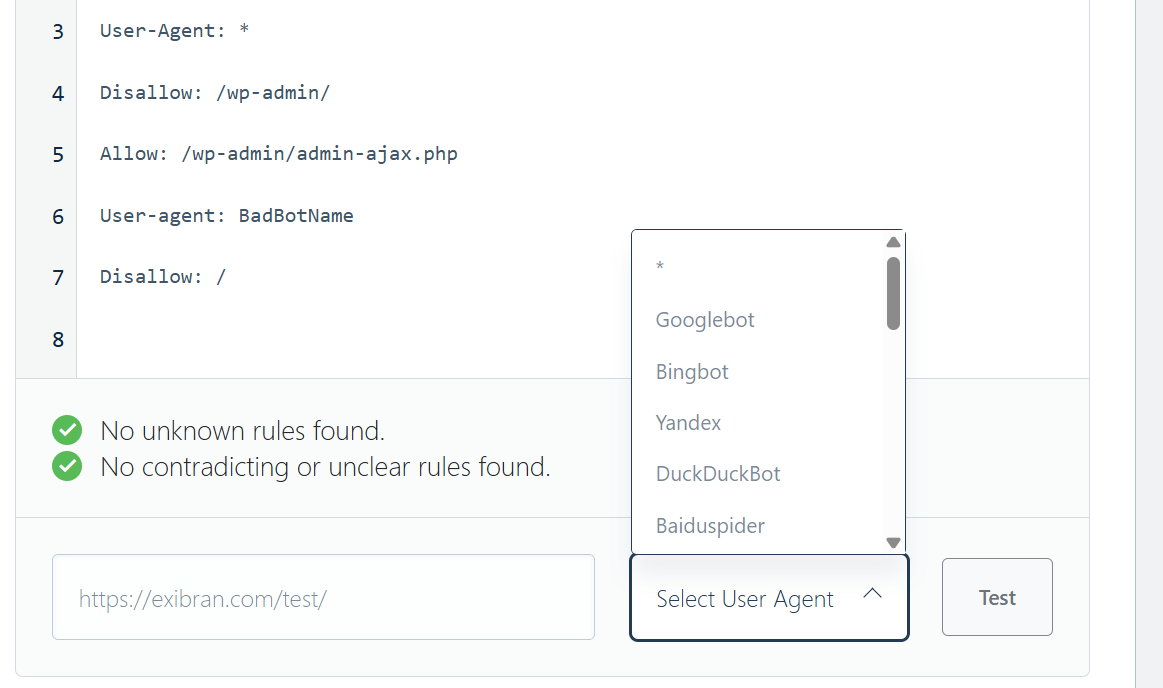Choose DuckDuckBot from the dropdown list
The height and width of the screenshot is (688, 1163).
click(718, 474)
